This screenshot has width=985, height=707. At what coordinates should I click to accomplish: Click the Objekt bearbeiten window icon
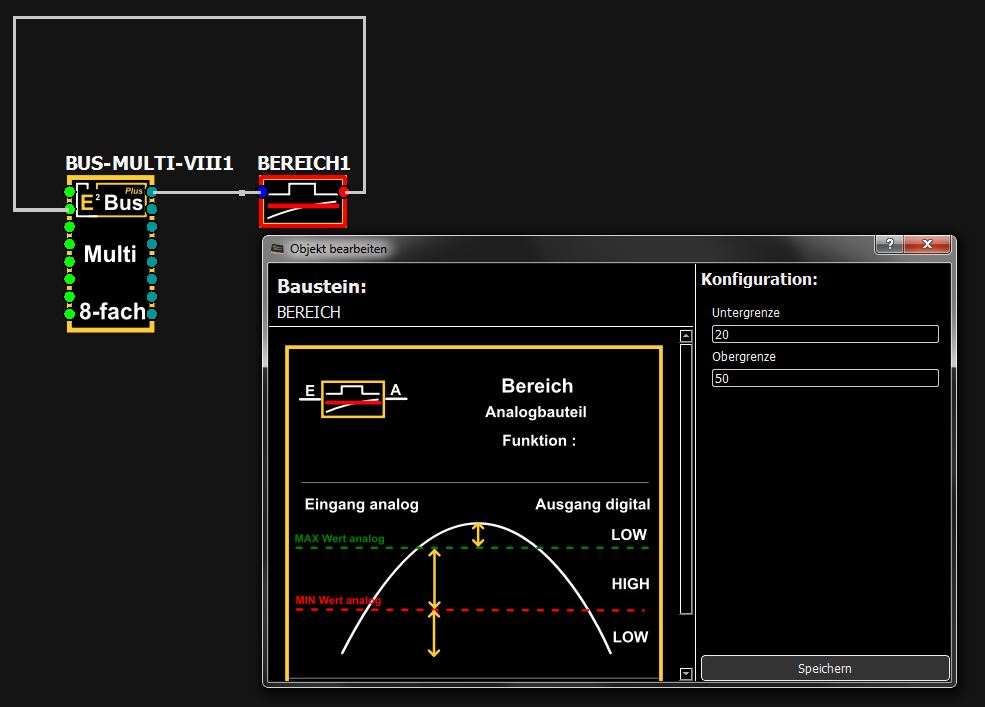[x=277, y=249]
